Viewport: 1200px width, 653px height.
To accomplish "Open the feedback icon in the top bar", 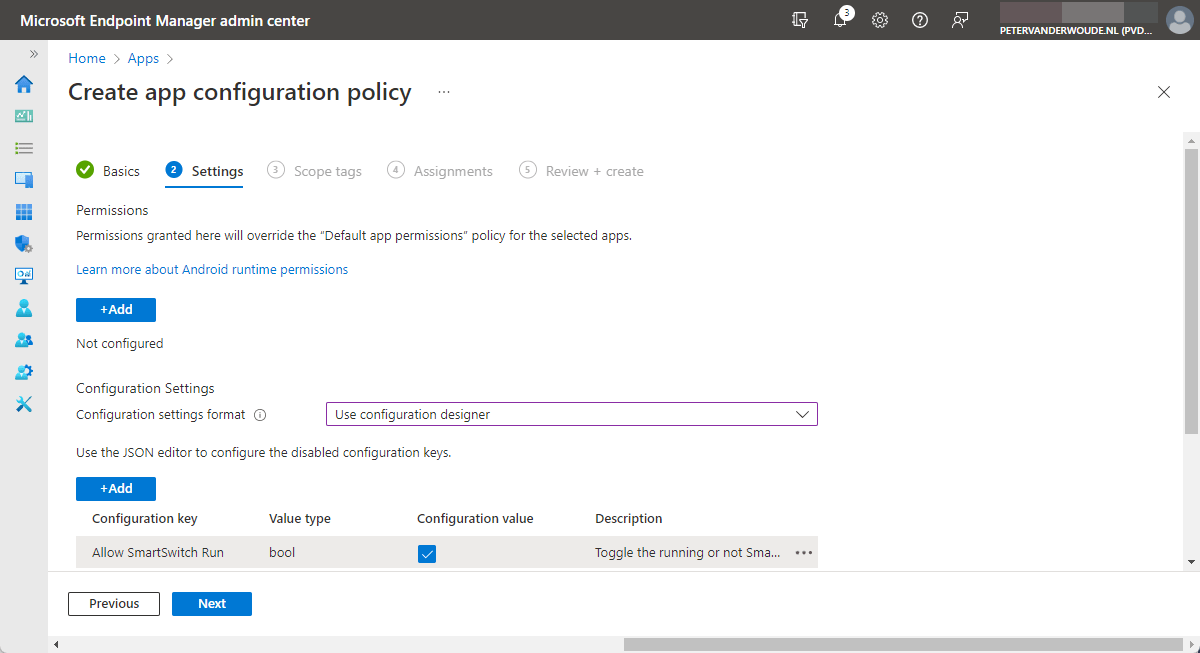I will point(960,20).
